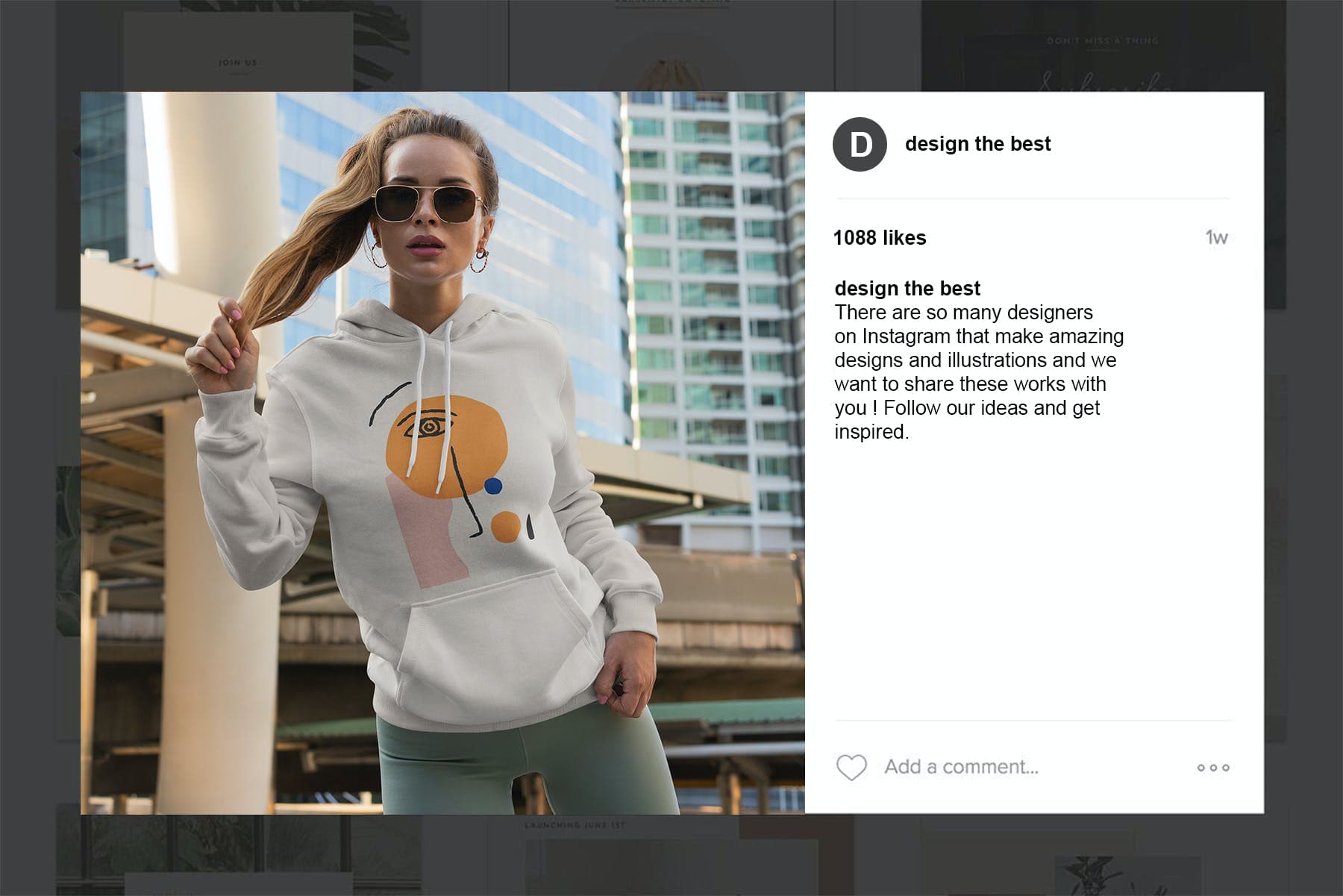Screen dimensions: 1343x896
Task: Open the username link above the caption
Action: [x=907, y=288]
